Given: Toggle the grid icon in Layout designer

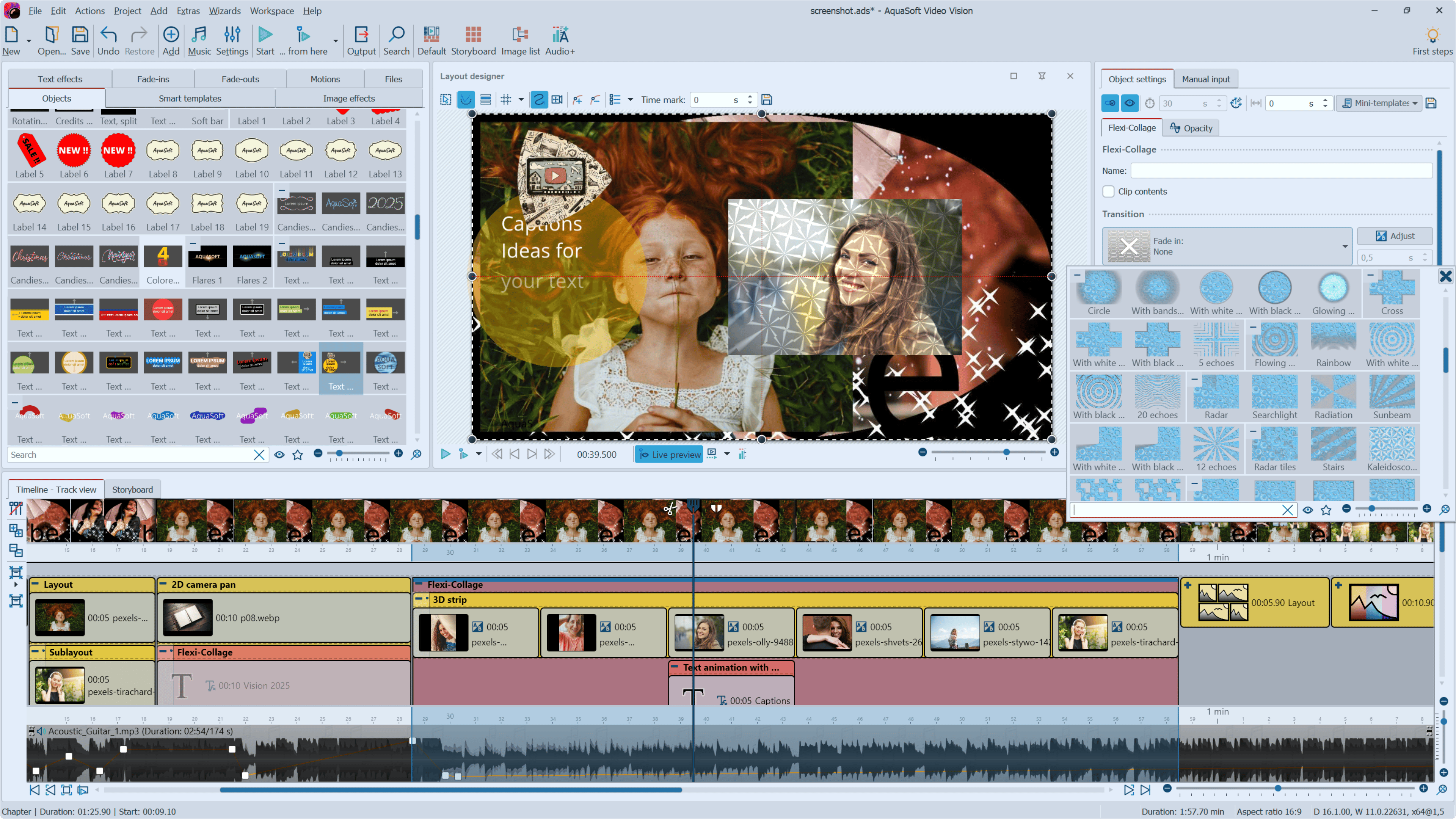Looking at the screenshot, I should (x=506, y=100).
